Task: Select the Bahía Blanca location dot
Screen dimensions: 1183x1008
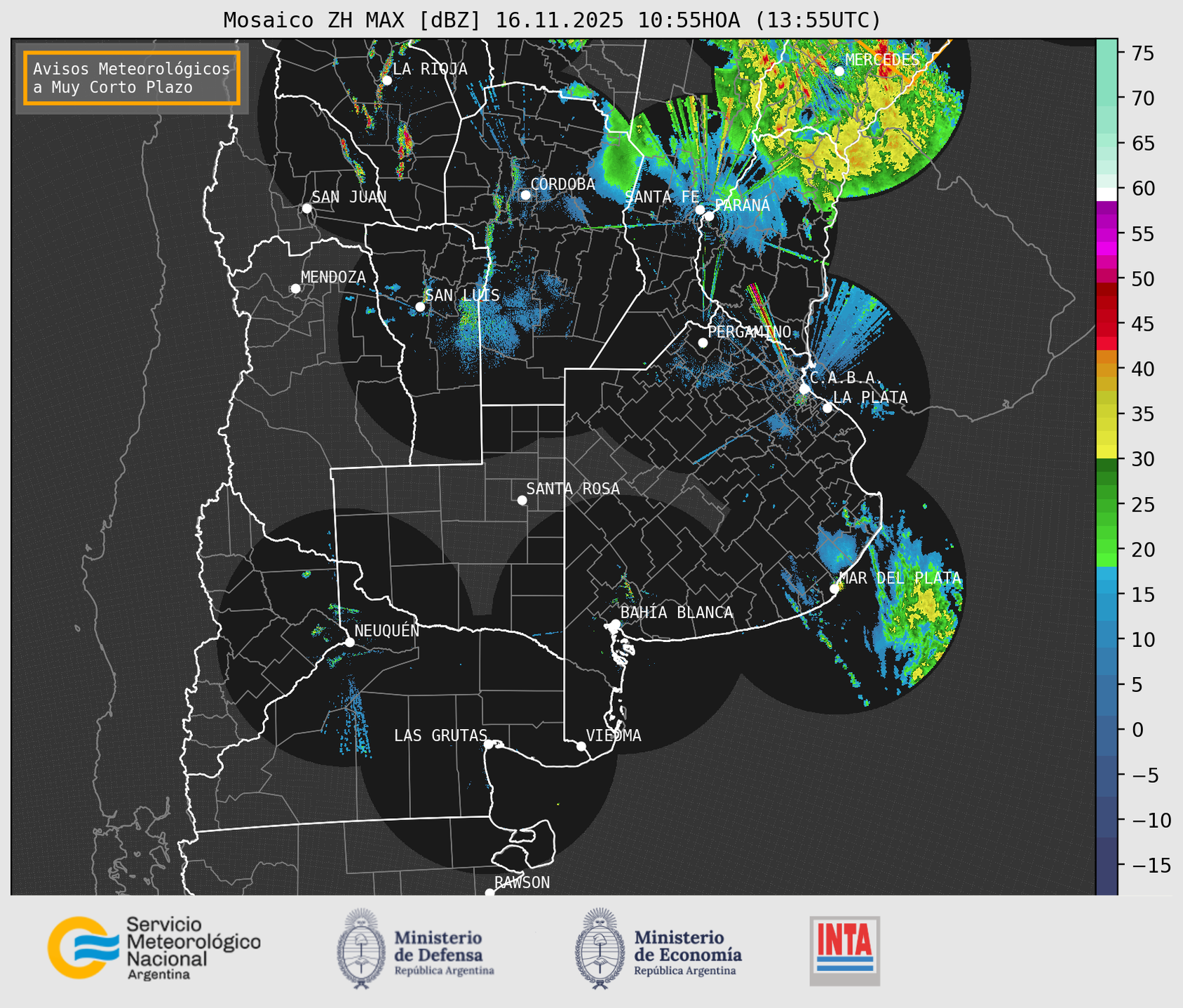Action: [615, 624]
